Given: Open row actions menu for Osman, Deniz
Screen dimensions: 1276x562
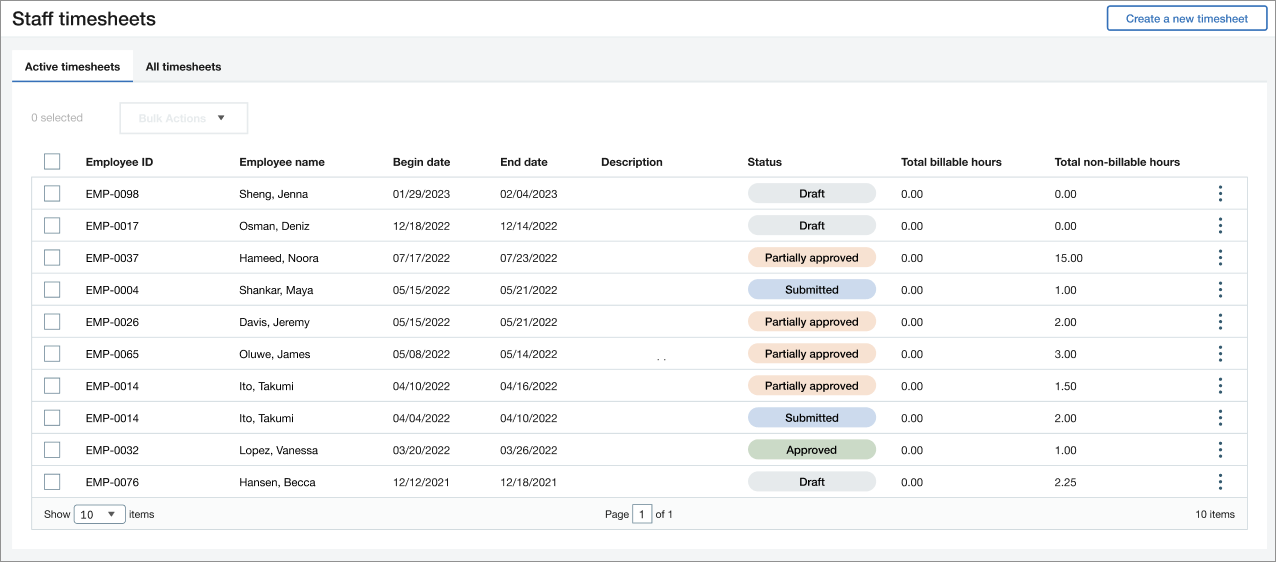Looking at the screenshot, I should click(x=1220, y=226).
